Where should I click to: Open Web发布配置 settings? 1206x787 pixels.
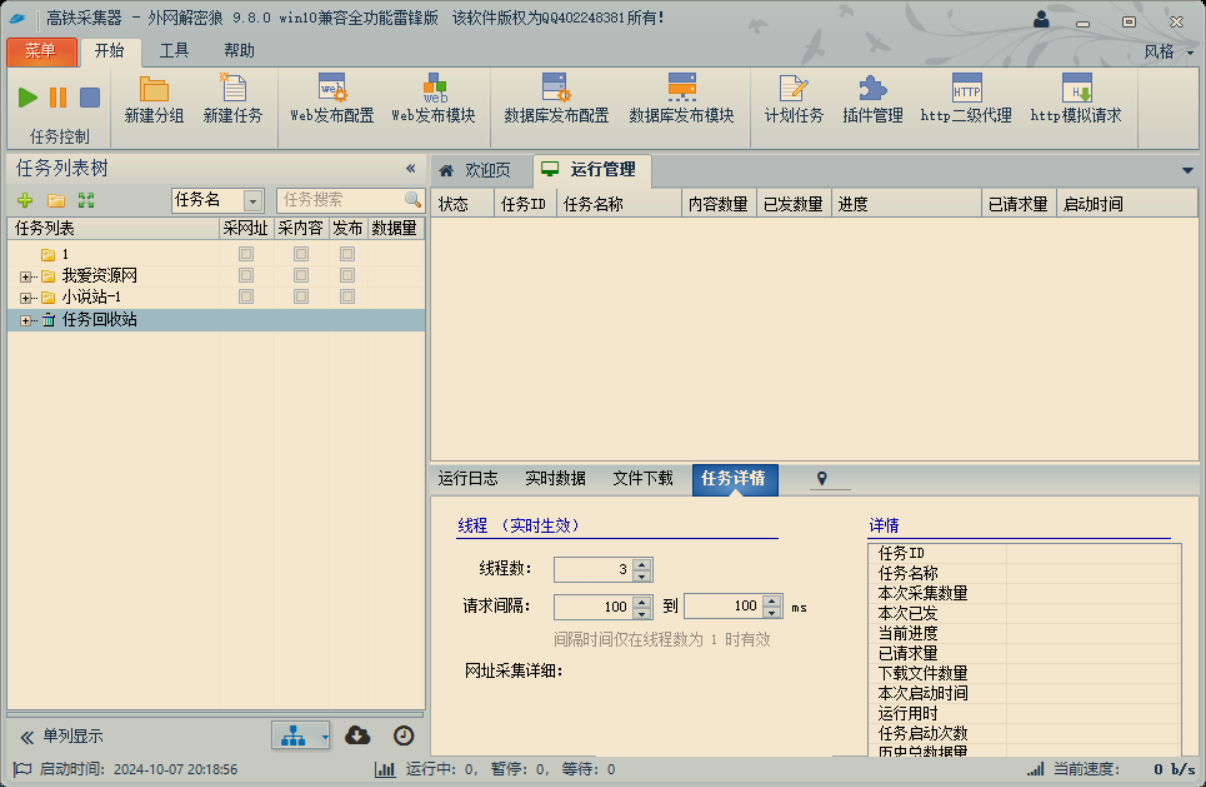332,99
